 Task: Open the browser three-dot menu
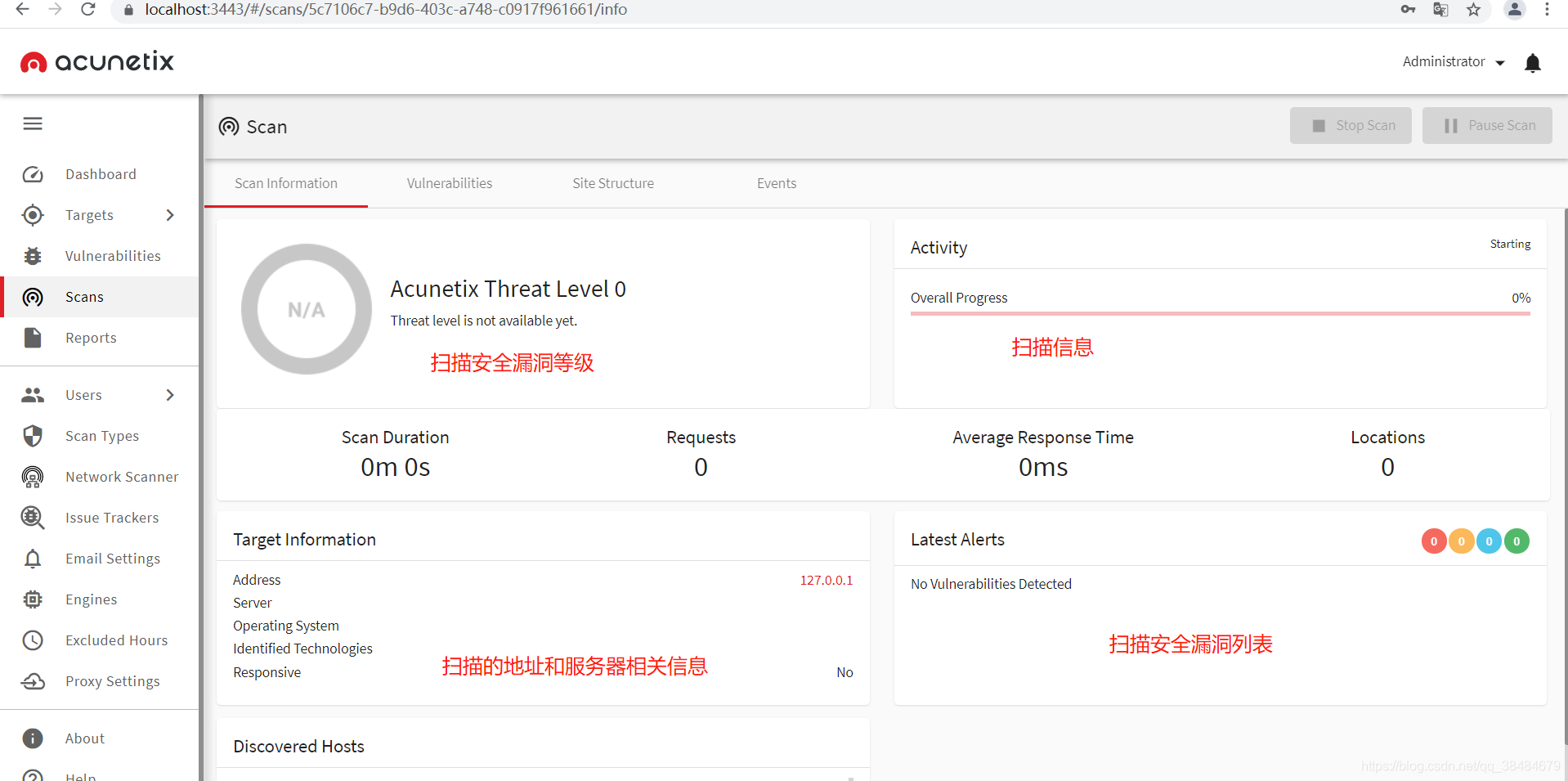point(1547,10)
